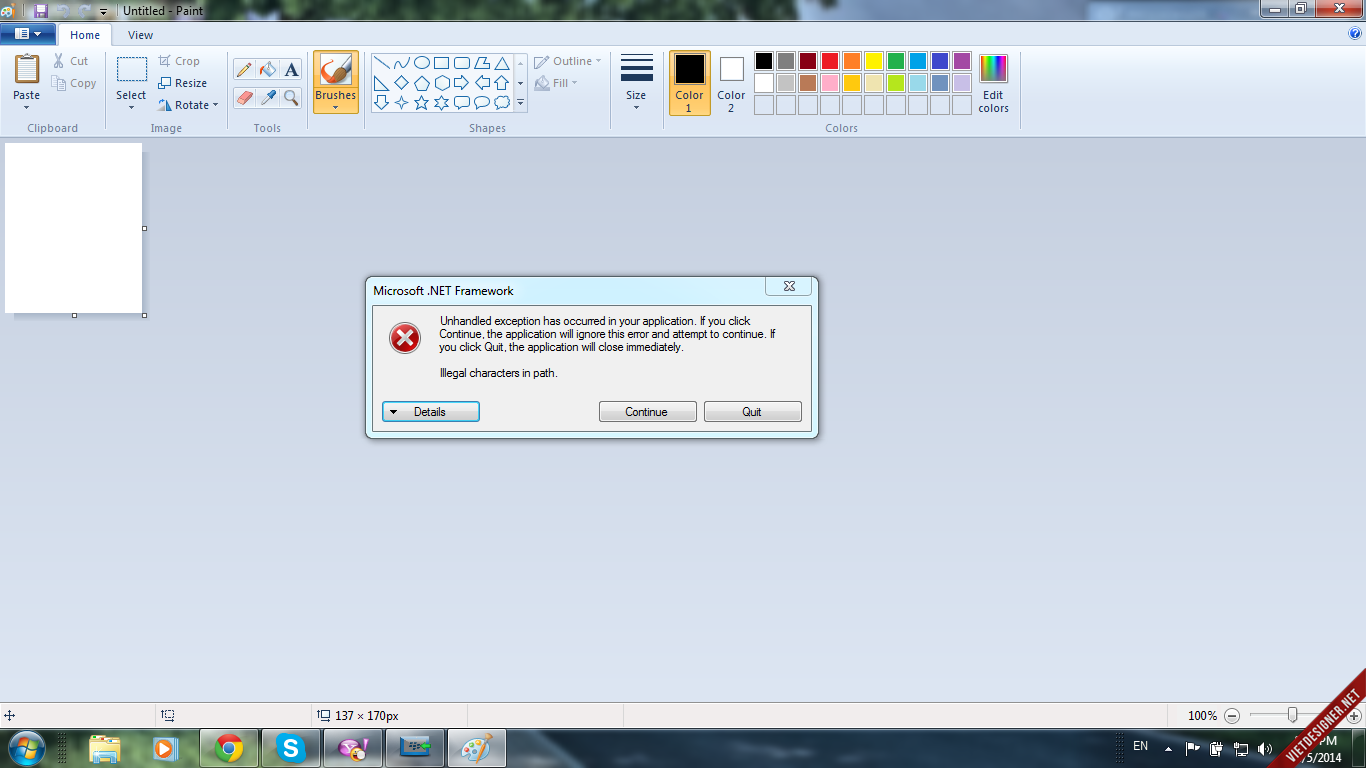Pick the purple color swatch
The height and width of the screenshot is (768, 1366).
click(962, 61)
